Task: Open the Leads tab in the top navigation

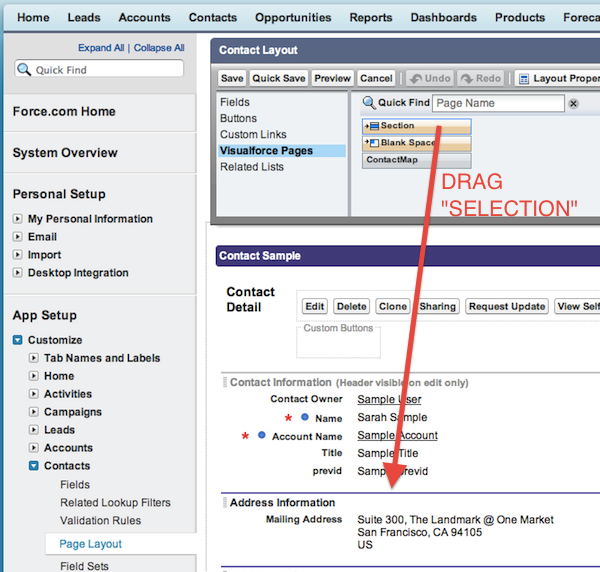Action: click(x=84, y=18)
